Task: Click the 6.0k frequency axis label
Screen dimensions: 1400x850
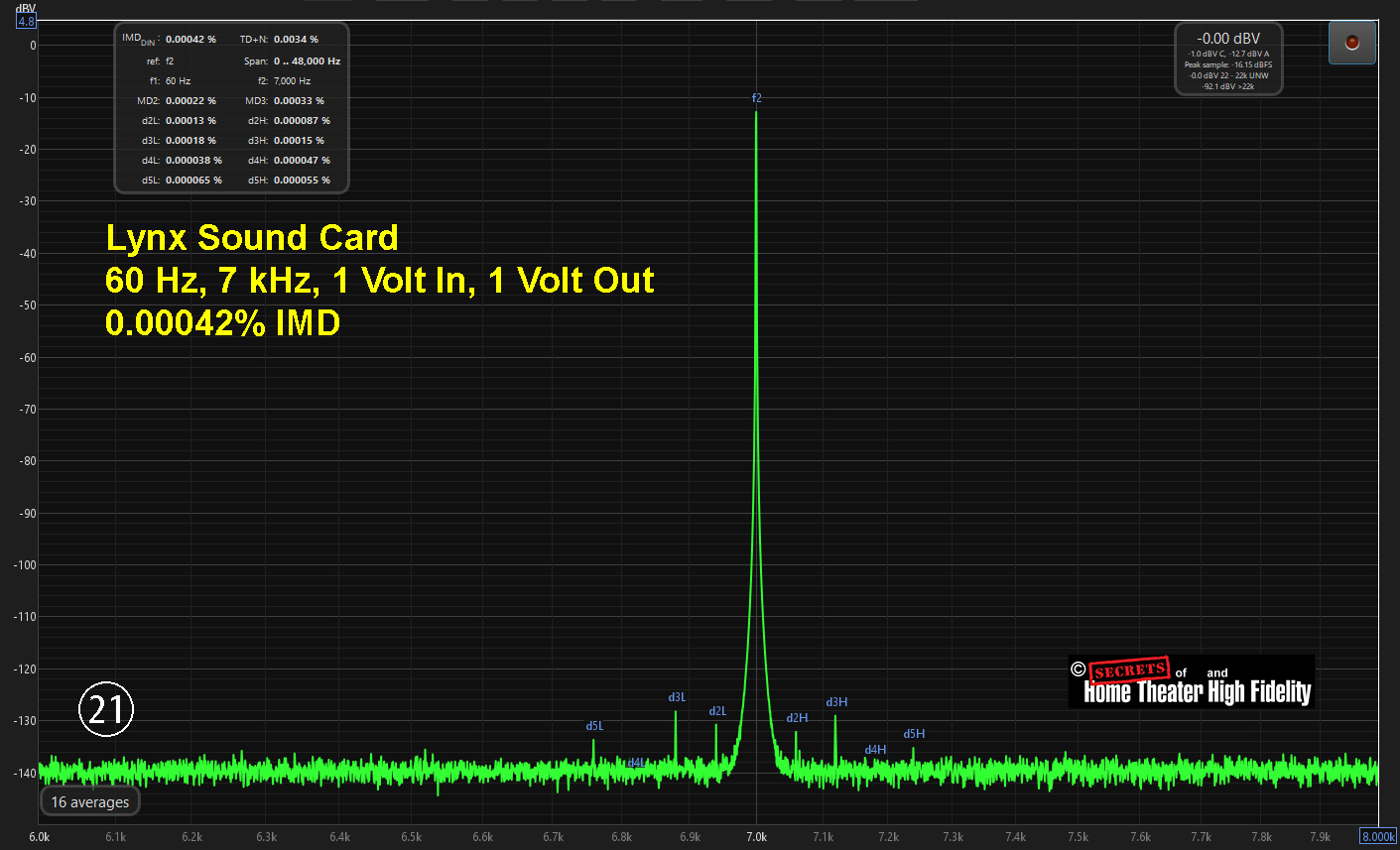Action: [39, 837]
